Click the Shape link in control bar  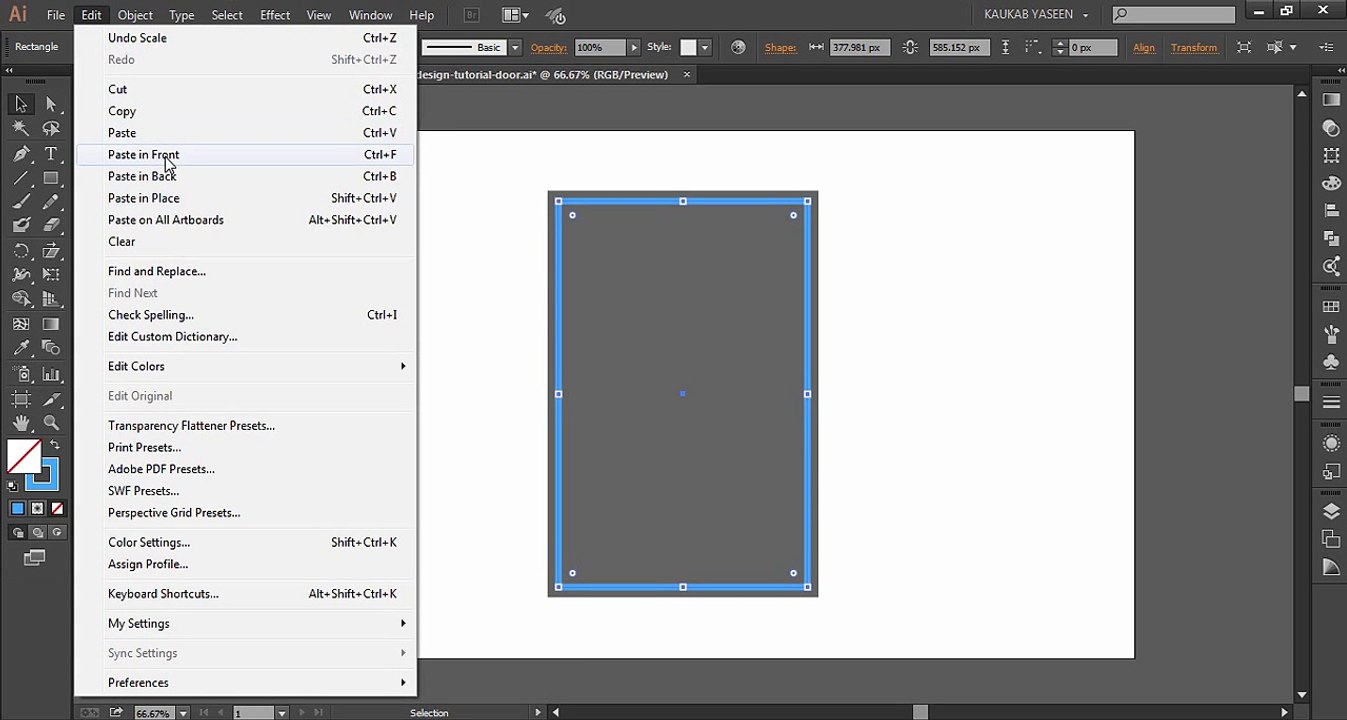tap(781, 47)
